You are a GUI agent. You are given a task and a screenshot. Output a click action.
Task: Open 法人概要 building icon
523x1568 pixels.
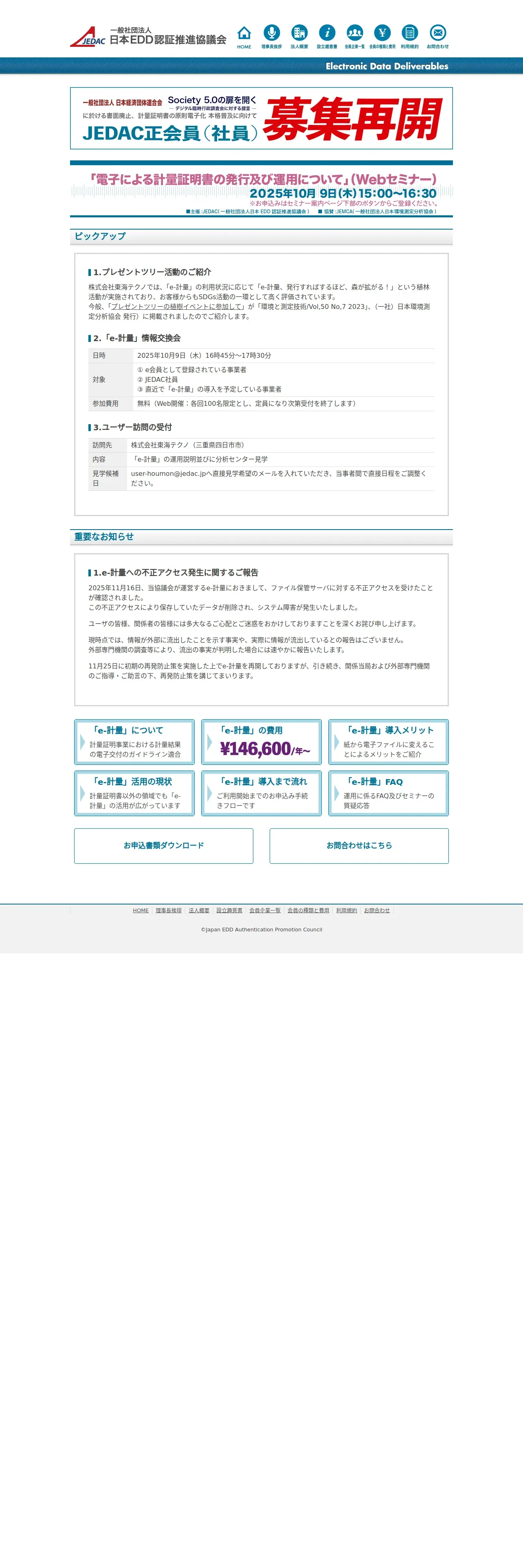pos(299,37)
